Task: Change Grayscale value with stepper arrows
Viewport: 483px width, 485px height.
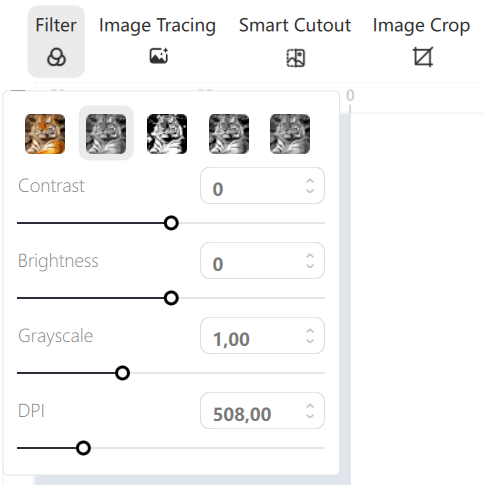Action: pyautogui.click(x=310, y=336)
